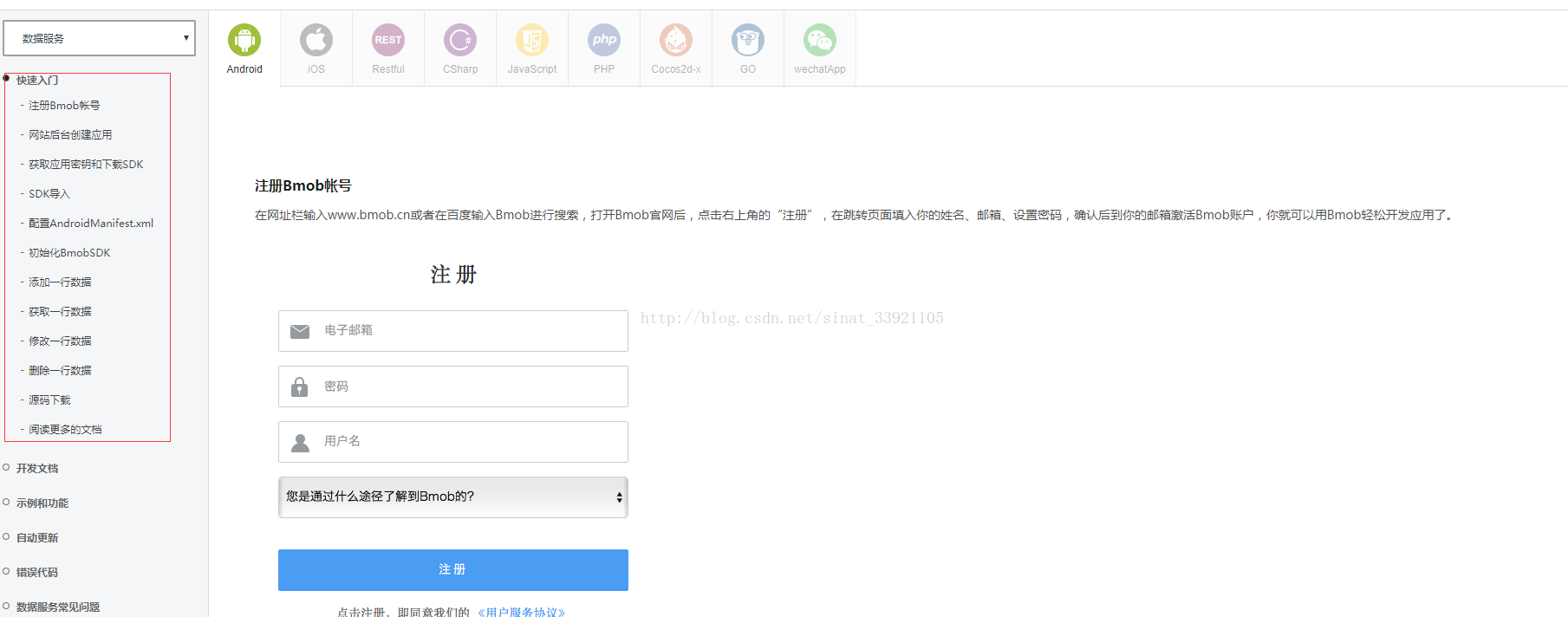This screenshot has width=1568, height=617.
Task: Click the 注册Bmob帐号 heading
Action: pyautogui.click(x=303, y=186)
